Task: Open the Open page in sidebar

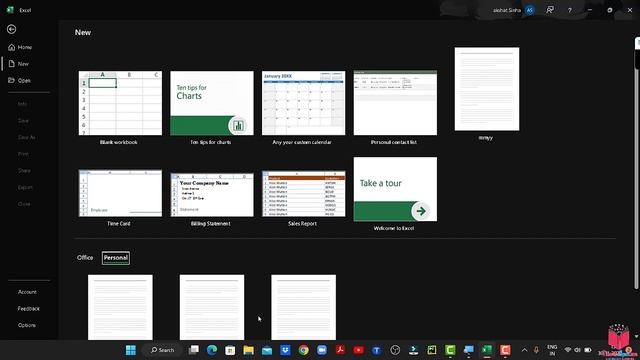Action: [20, 80]
